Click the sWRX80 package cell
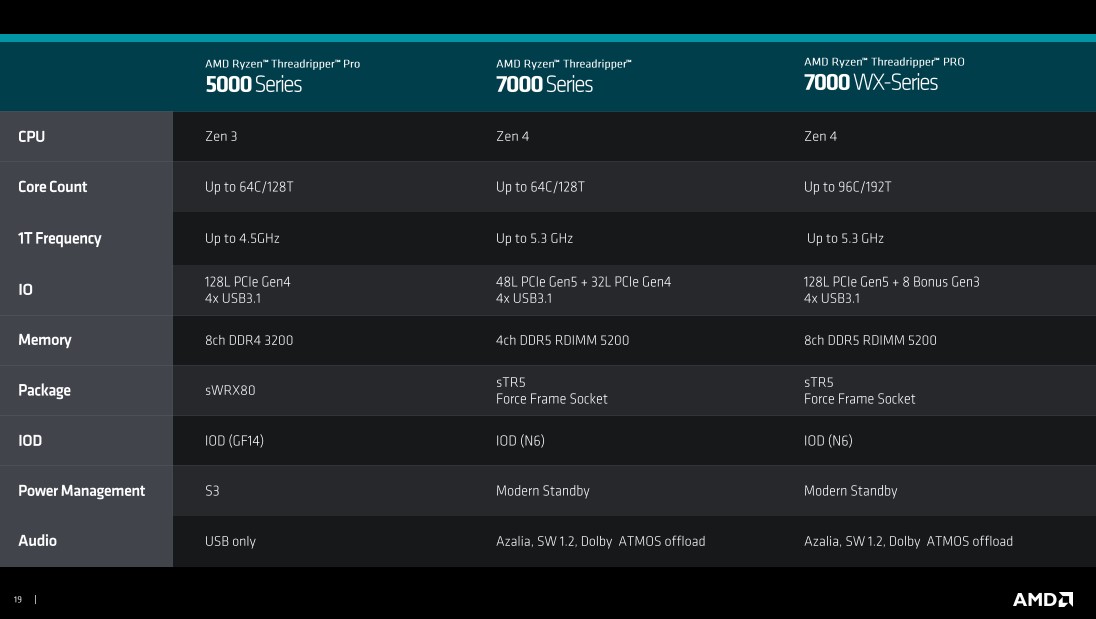 (x=230, y=390)
